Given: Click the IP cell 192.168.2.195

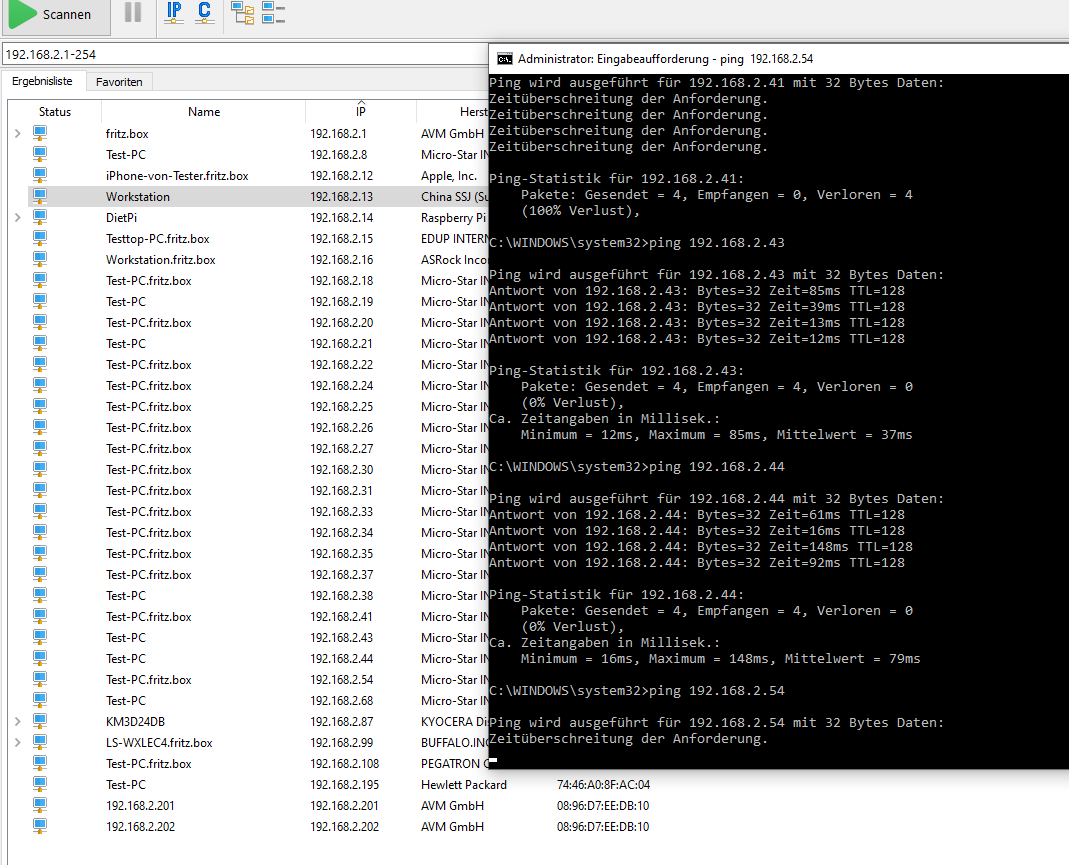Looking at the screenshot, I should (x=344, y=785).
